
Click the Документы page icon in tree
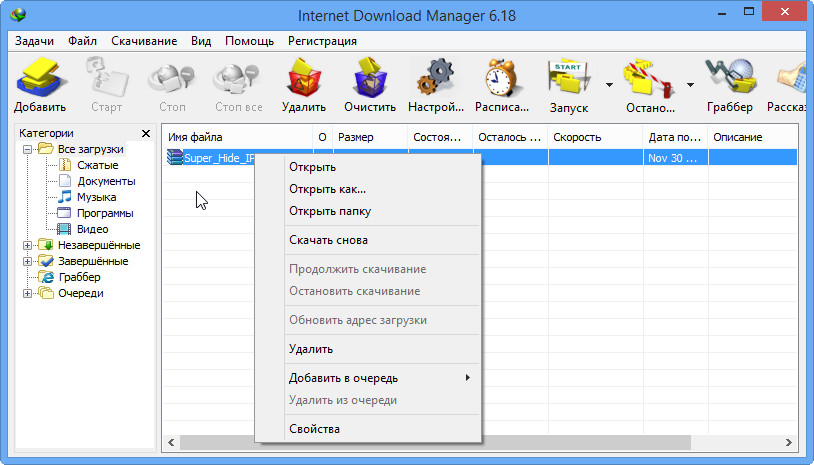[65, 181]
